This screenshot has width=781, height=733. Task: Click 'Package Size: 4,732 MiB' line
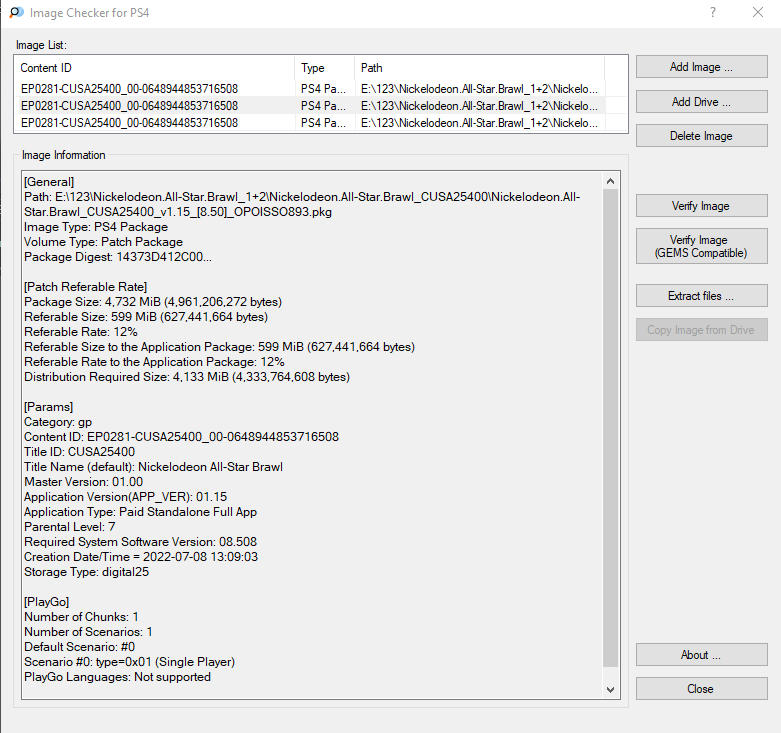153,302
